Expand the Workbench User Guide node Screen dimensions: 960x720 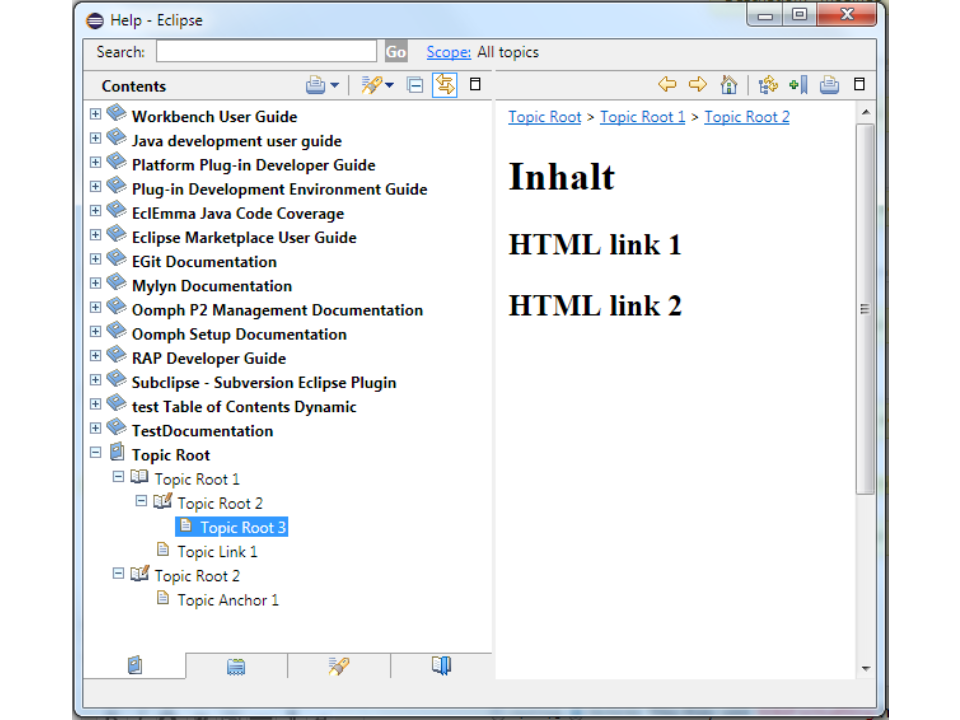pos(96,114)
